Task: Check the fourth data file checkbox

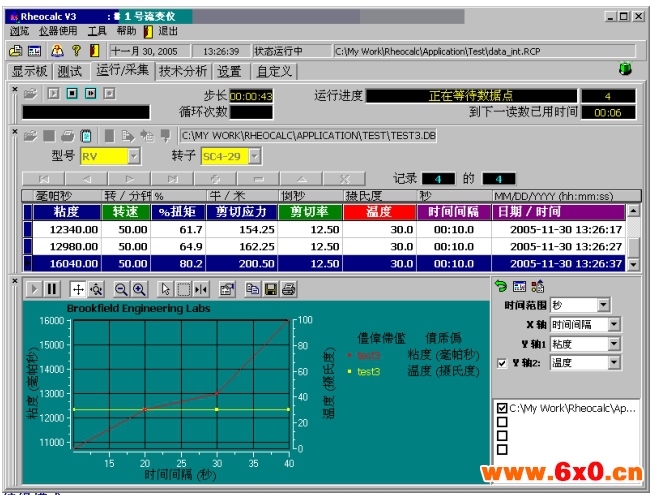Action: coord(502,449)
